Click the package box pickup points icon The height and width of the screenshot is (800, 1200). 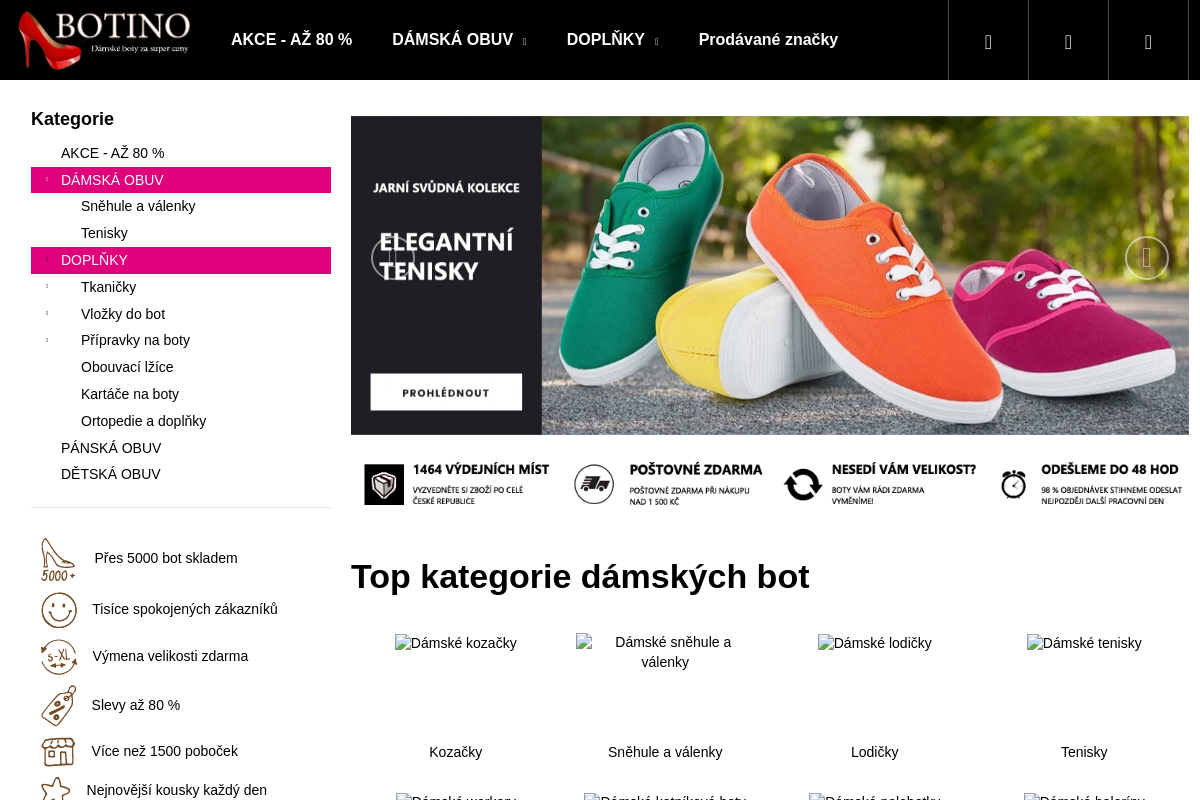(x=384, y=484)
